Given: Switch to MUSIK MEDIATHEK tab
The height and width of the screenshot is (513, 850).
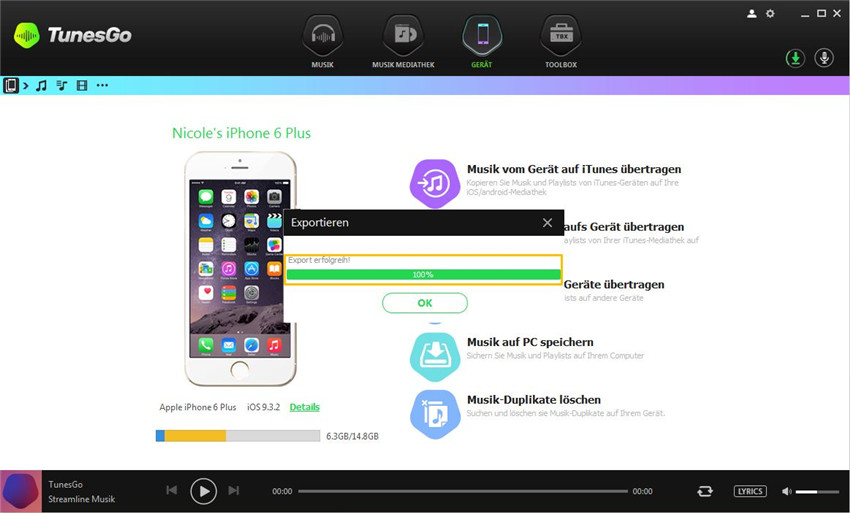Looking at the screenshot, I should [403, 42].
